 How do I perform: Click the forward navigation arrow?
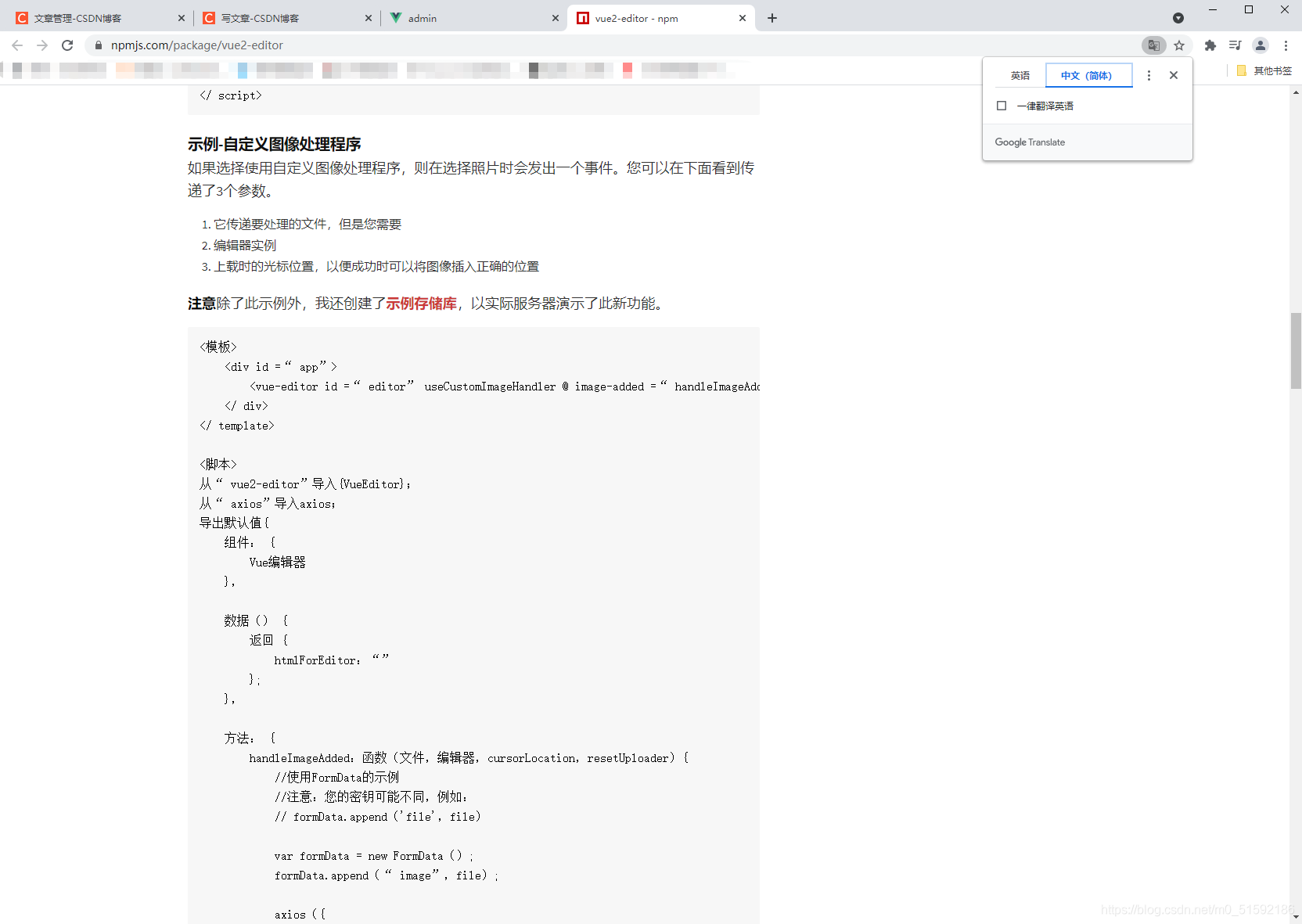tap(42, 45)
